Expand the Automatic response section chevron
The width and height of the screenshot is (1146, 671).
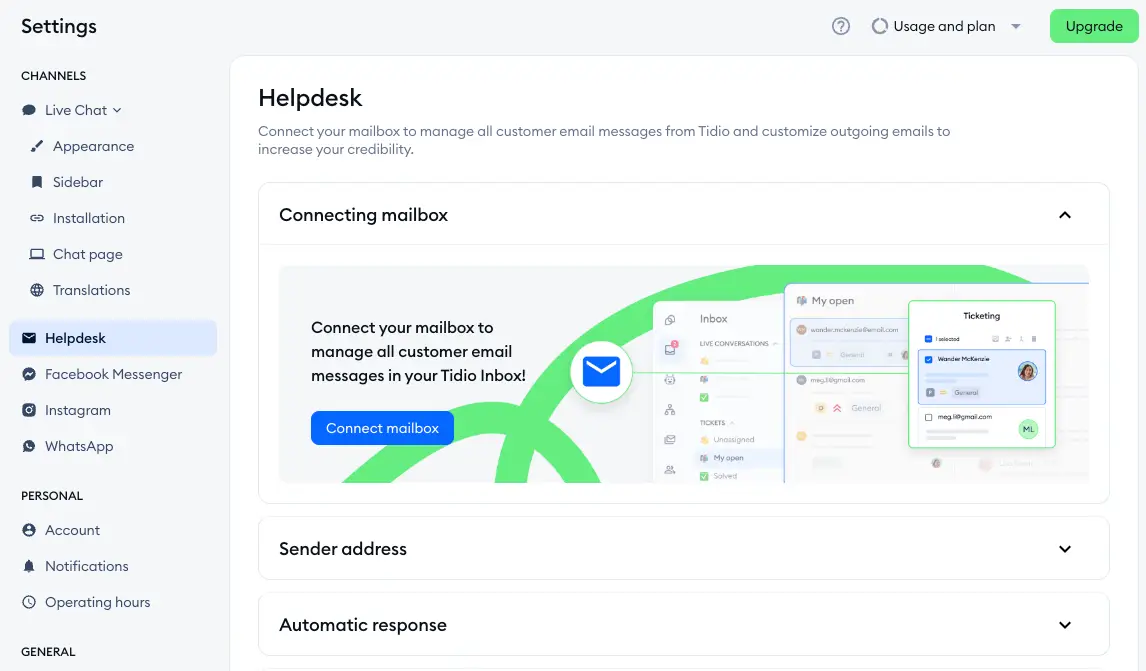click(1065, 625)
